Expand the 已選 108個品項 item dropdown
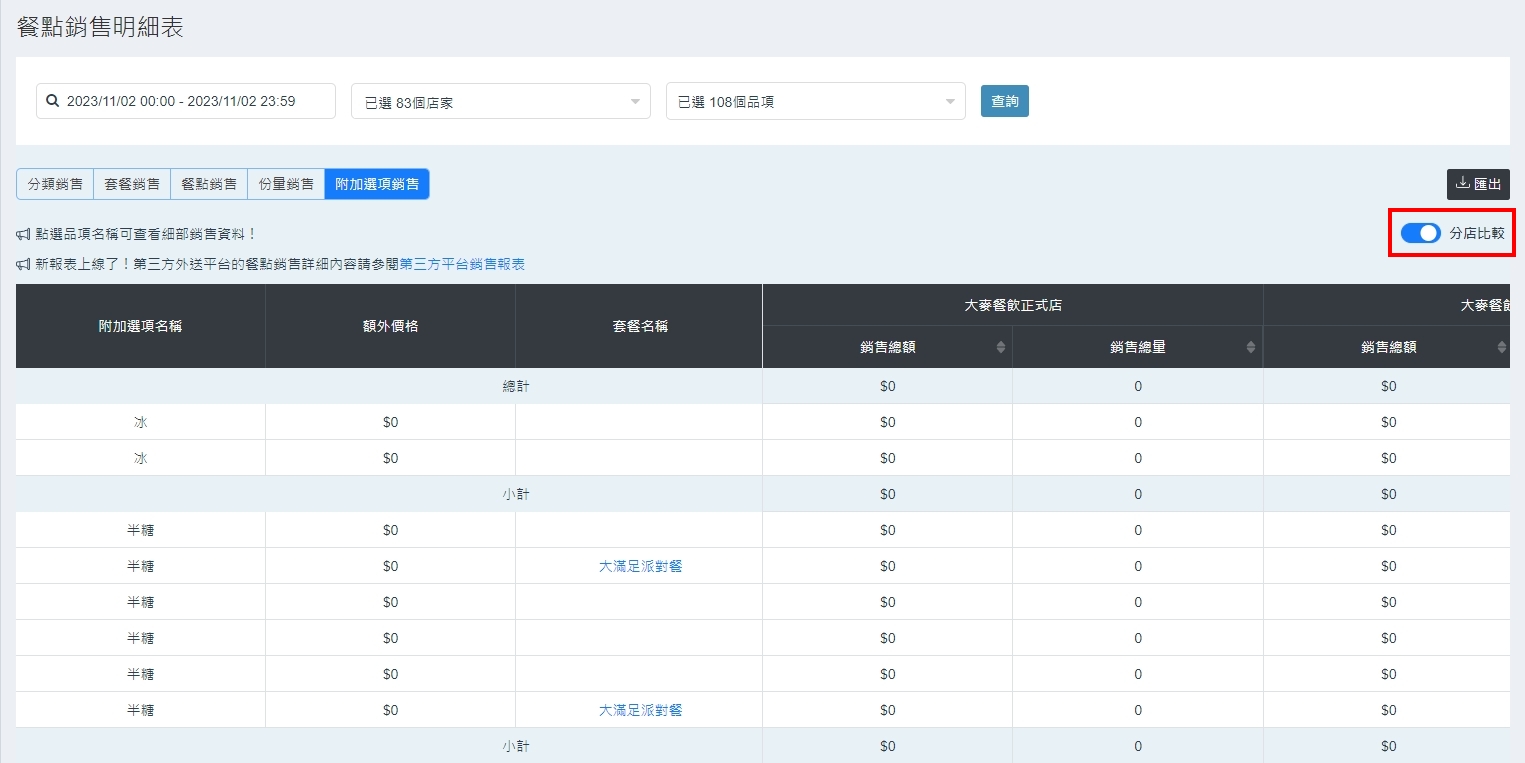Screen dimensions: 1525x763 pos(815,102)
